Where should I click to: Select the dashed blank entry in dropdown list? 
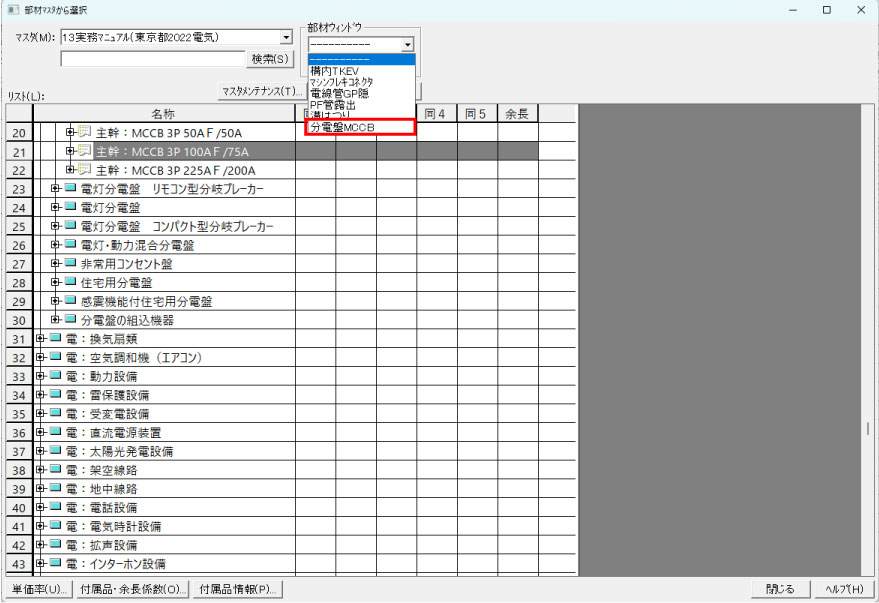(x=362, y=60)
